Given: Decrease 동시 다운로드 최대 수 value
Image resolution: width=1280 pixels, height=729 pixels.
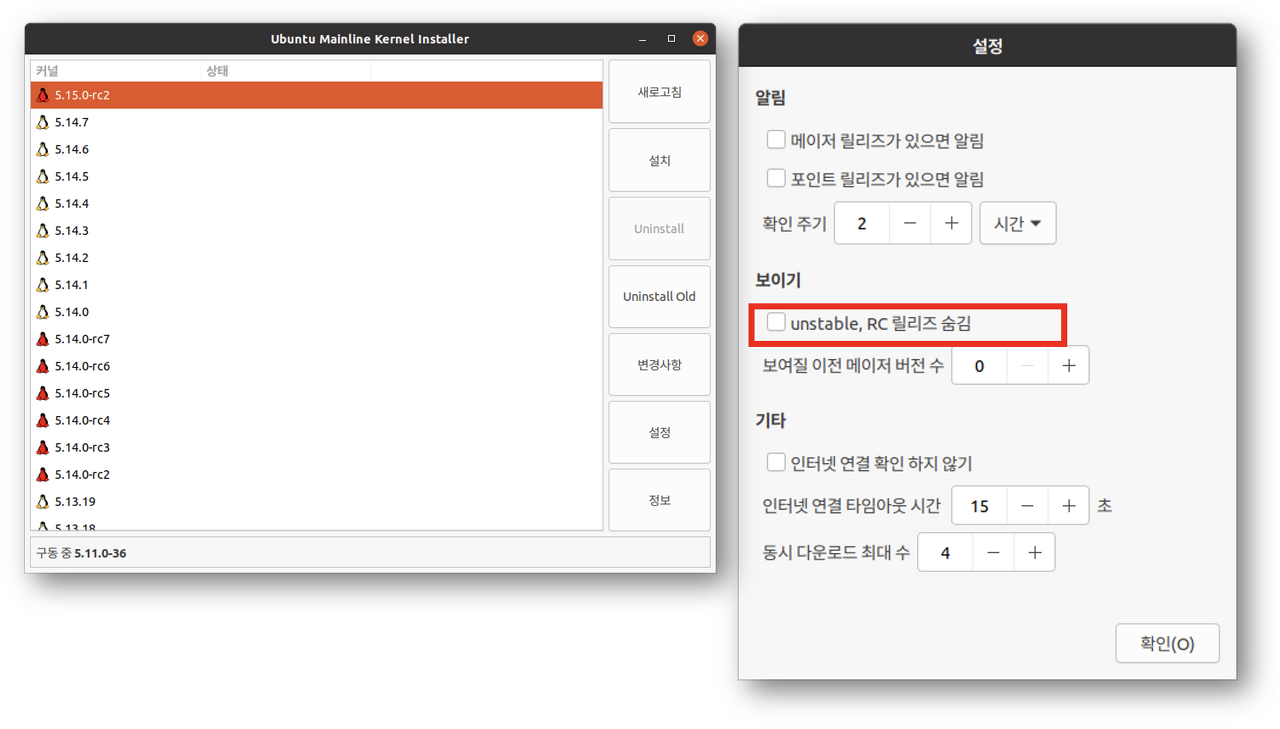Looking at the screenshot, I should [993, 552].
